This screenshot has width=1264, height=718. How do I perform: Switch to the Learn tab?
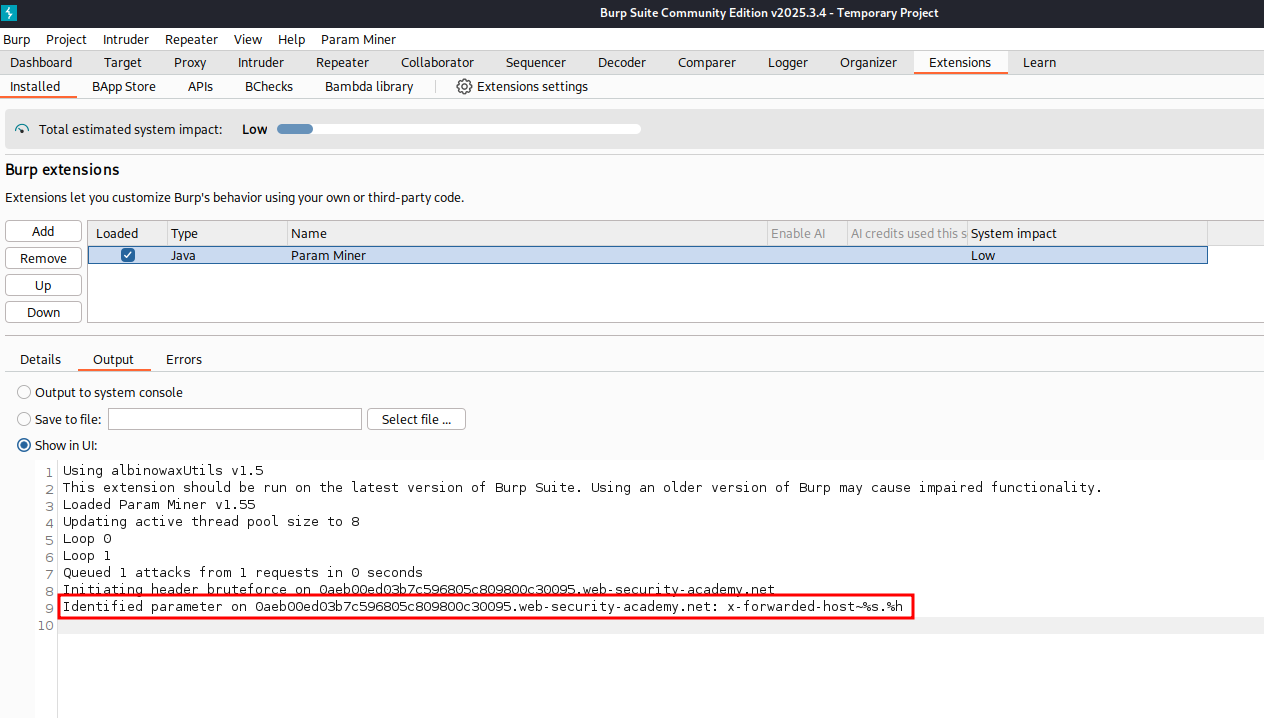coord(1039,63)
